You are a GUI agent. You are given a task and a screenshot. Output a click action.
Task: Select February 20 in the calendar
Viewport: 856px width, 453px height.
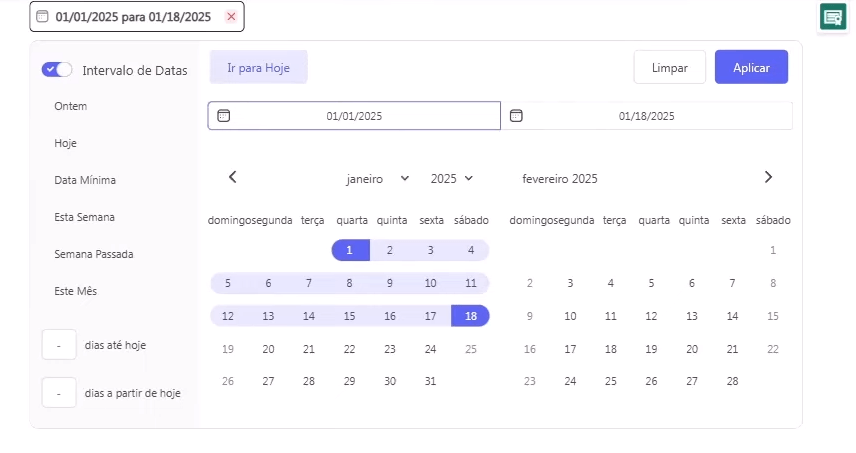click(692, 349)
